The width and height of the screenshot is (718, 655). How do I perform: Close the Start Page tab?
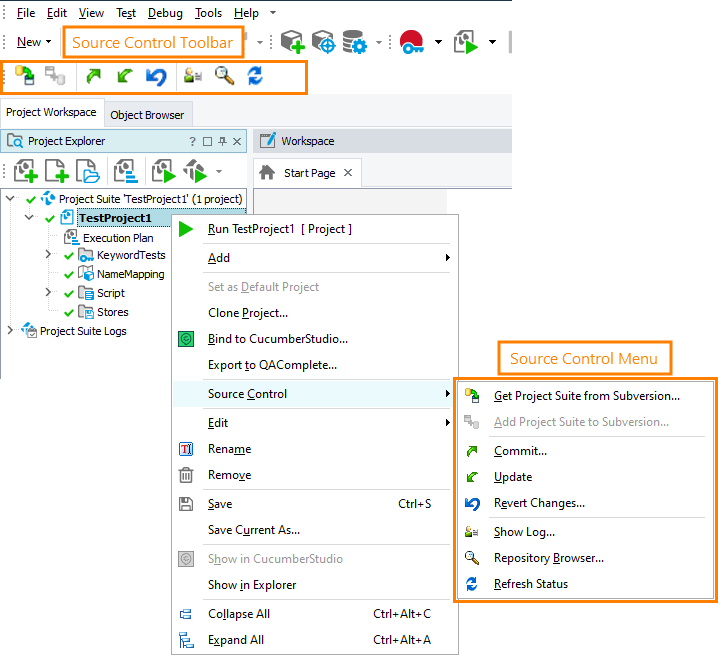coord(348,172)
